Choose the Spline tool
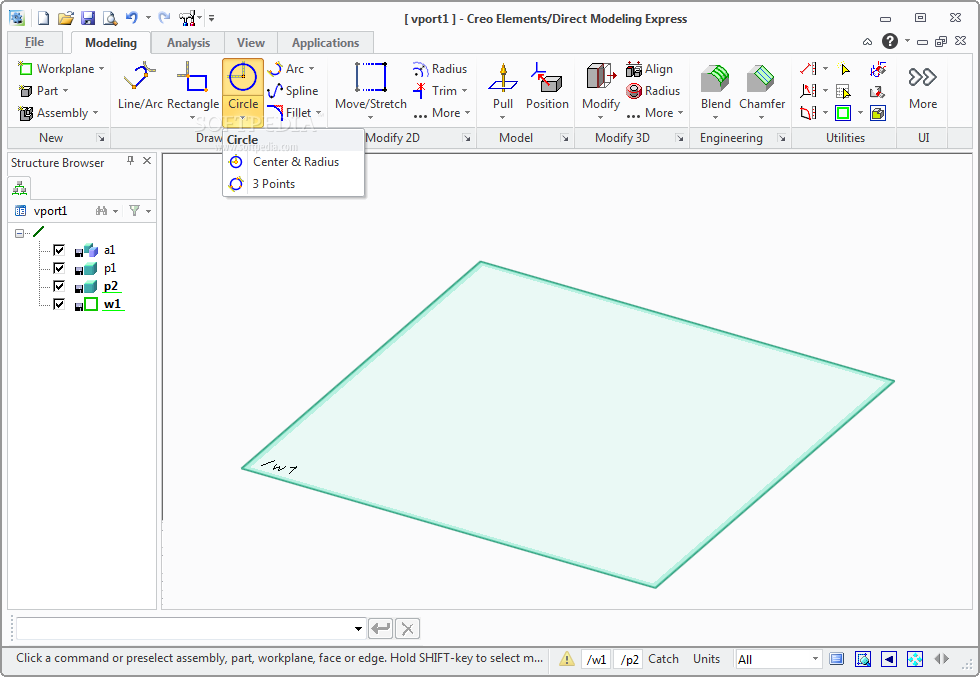Viewport: 980px width, 677px height. tap(293, 91)
